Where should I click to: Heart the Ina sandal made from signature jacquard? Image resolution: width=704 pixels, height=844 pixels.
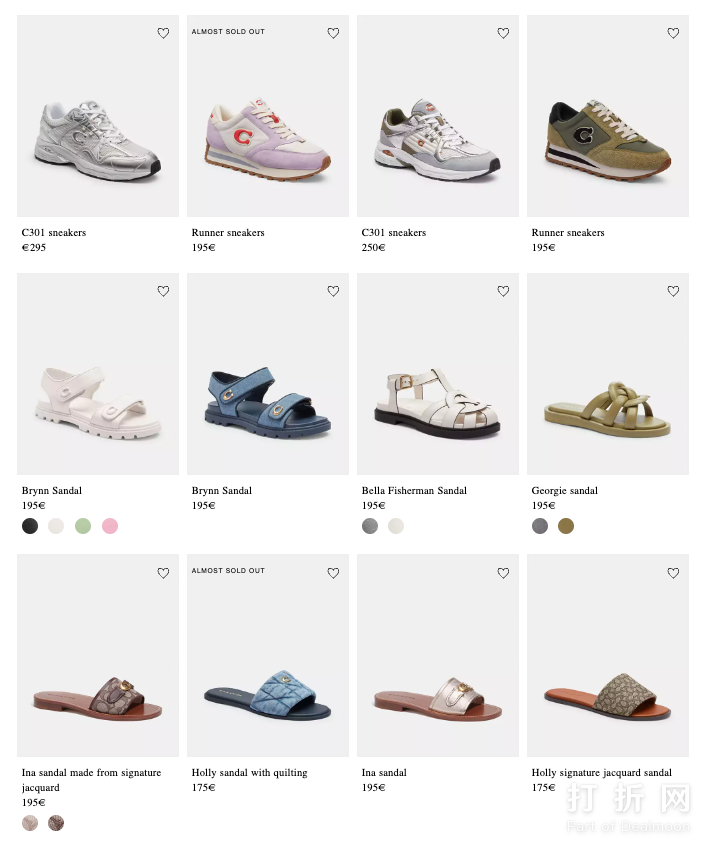point(163,573)
